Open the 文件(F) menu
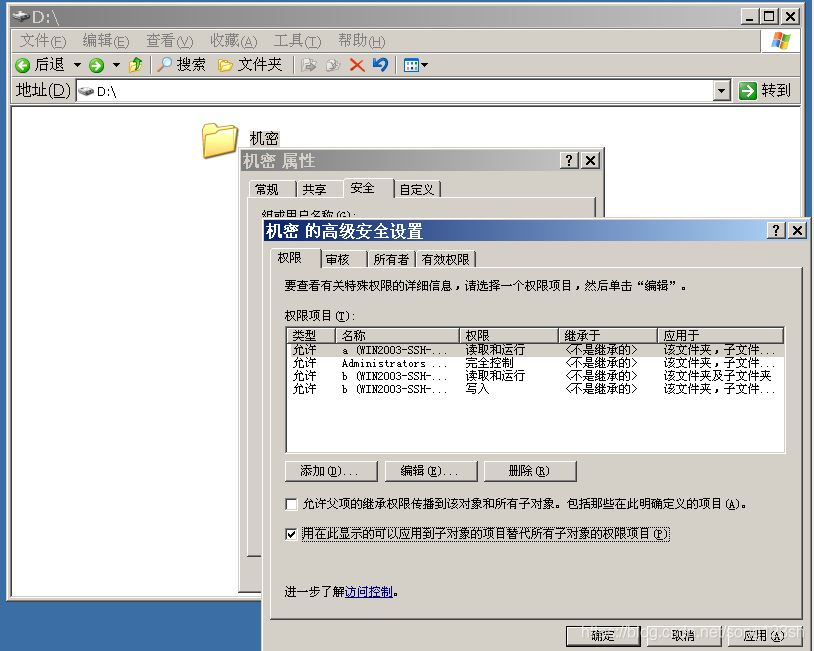 coord(43,40)
